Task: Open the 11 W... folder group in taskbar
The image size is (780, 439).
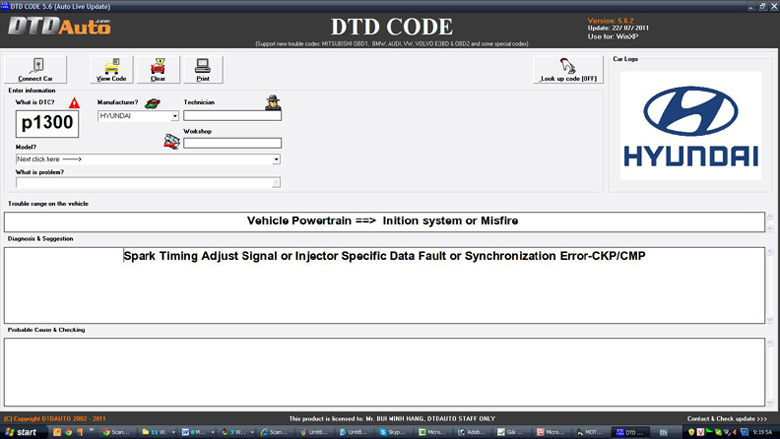Action: point(157,432)
